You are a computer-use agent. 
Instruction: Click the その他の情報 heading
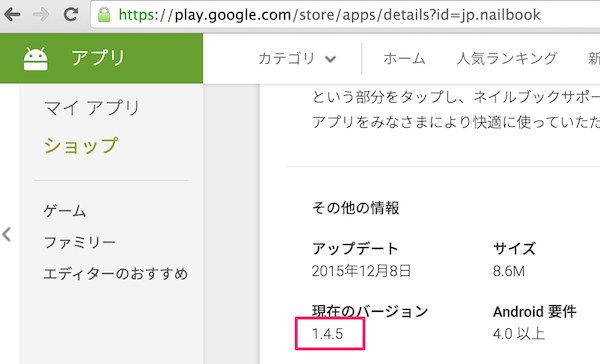(x=355, y=208)
